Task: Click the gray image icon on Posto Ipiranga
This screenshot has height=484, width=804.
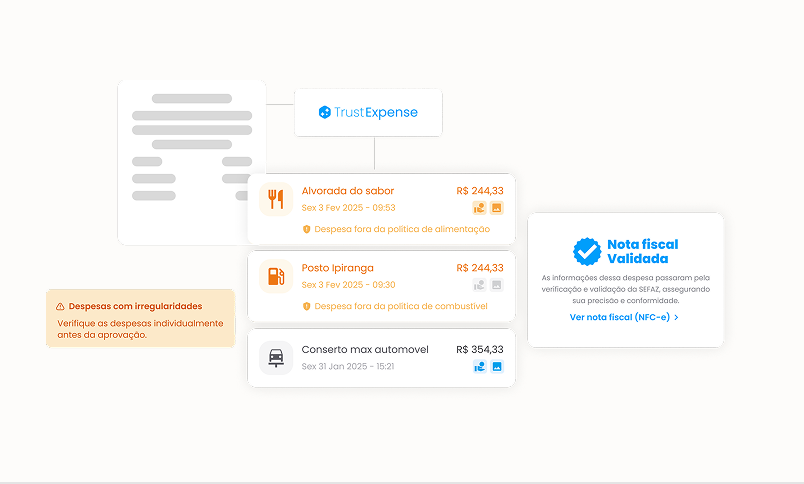Action: pos(496,285)
